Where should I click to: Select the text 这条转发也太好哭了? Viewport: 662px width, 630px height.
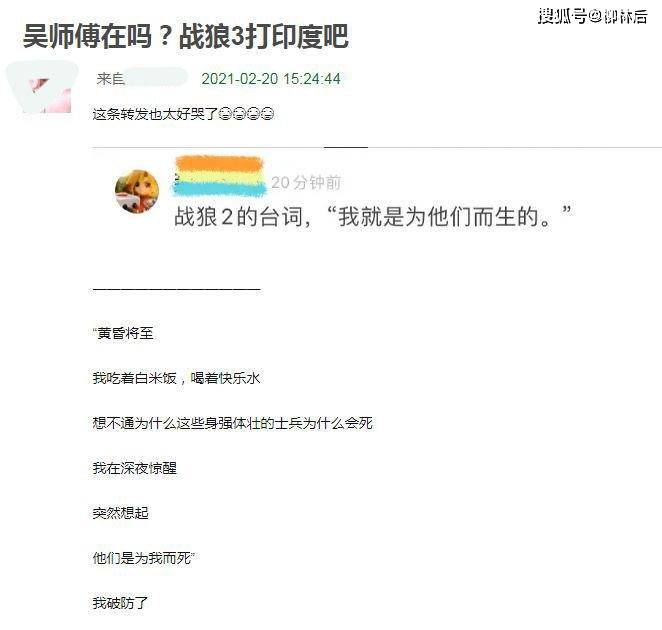(155, 114)
